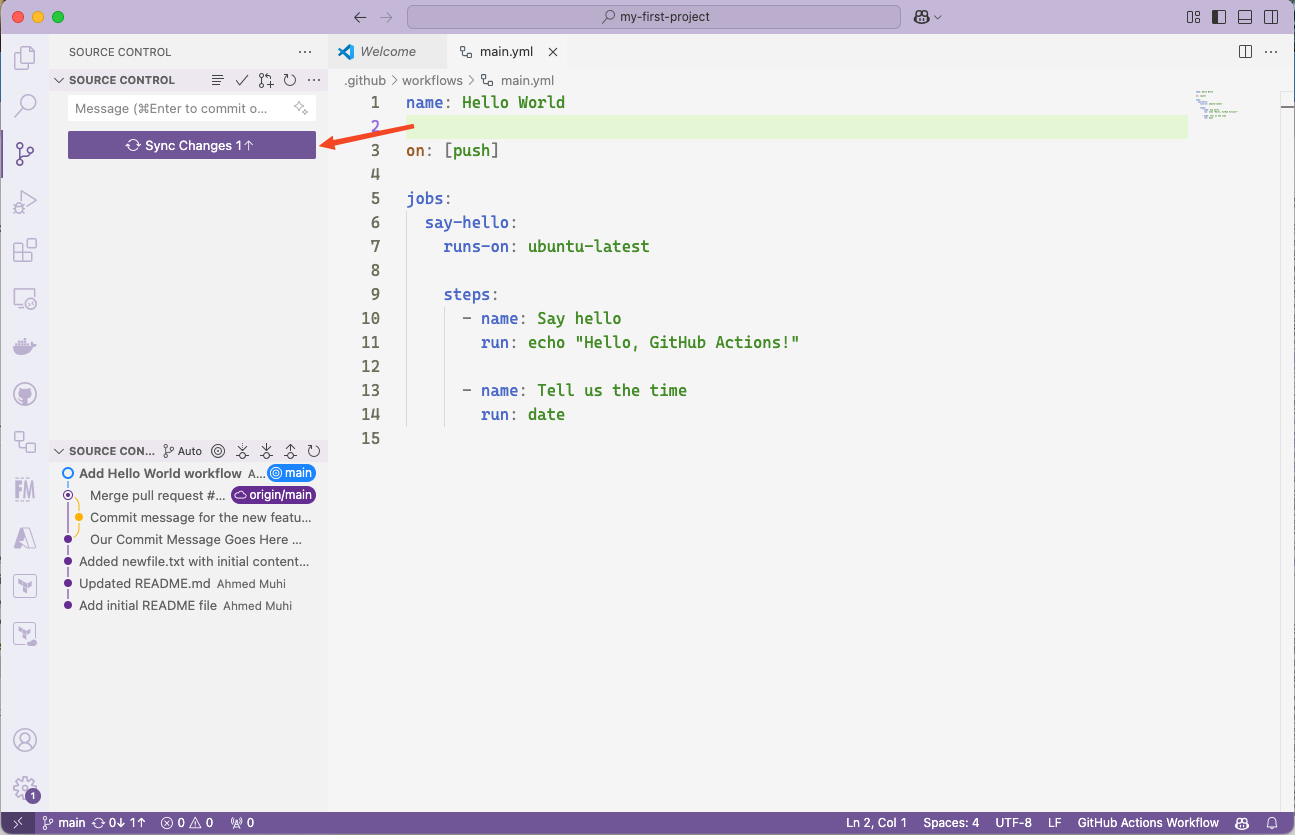Click the my-first-project command center search box

pyautogui.click(x=653, y=17)
